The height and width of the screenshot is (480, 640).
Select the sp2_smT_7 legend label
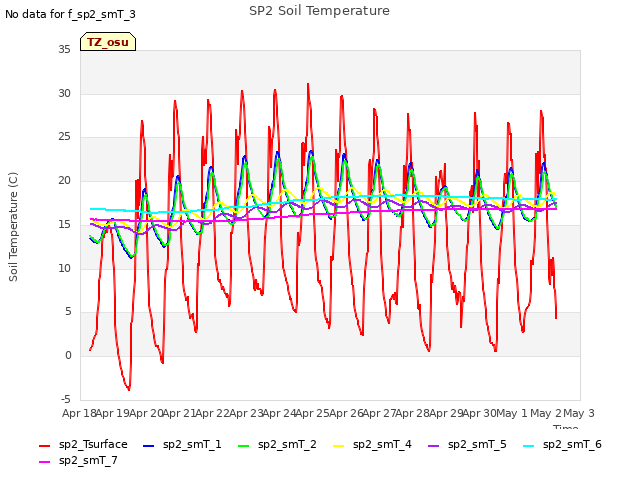88,460
